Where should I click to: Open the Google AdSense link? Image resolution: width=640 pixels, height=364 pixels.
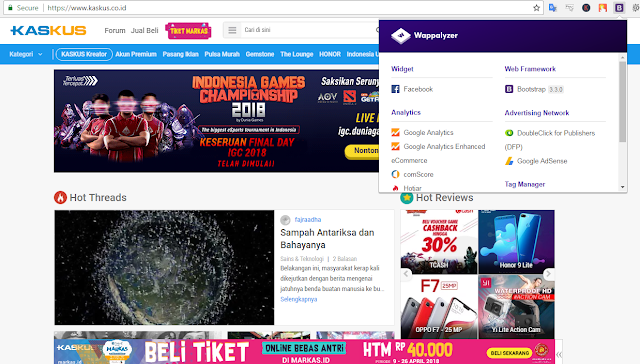(x=542, y=161)
